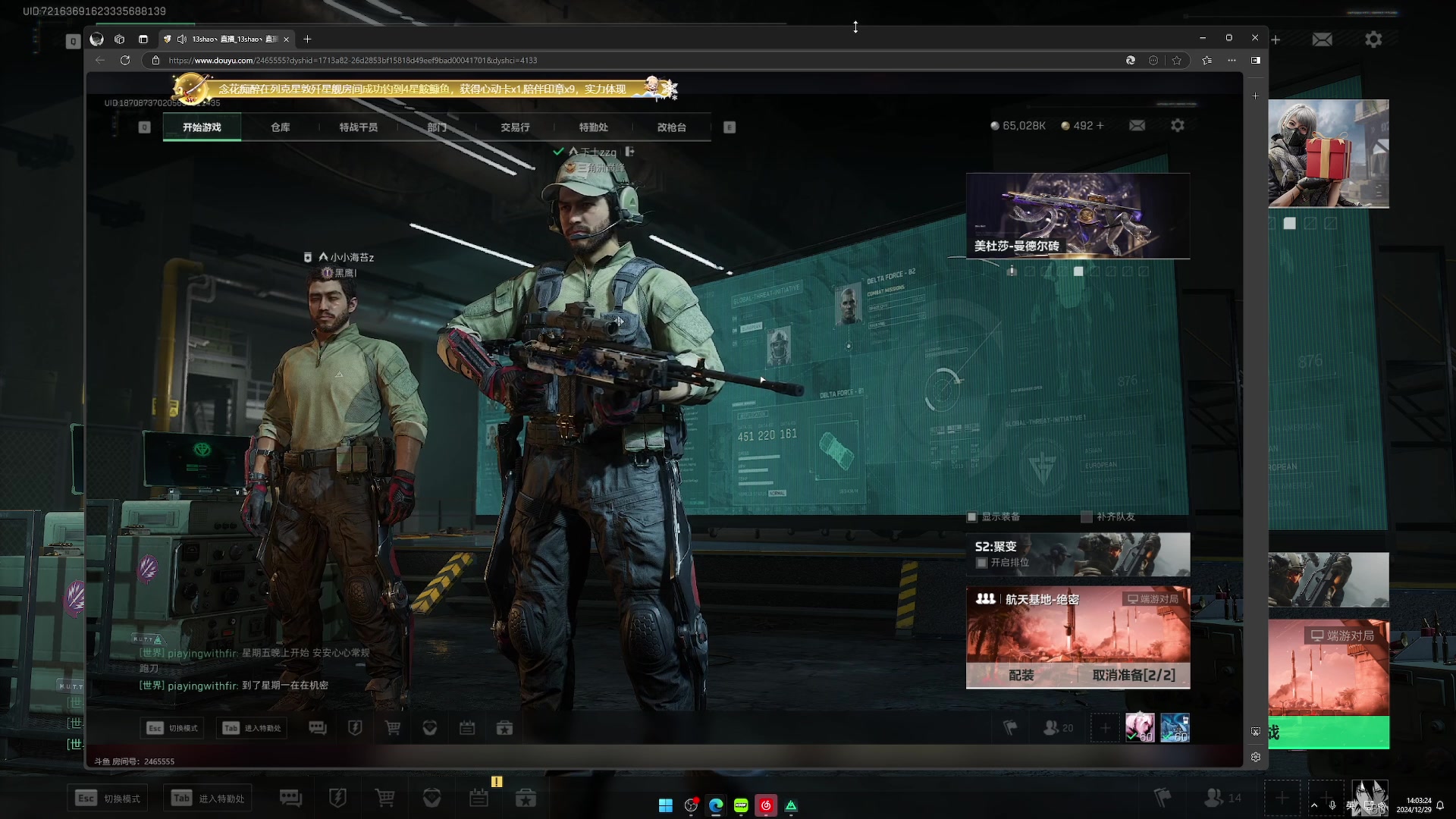Refresh the douyu page

(125, 60)
